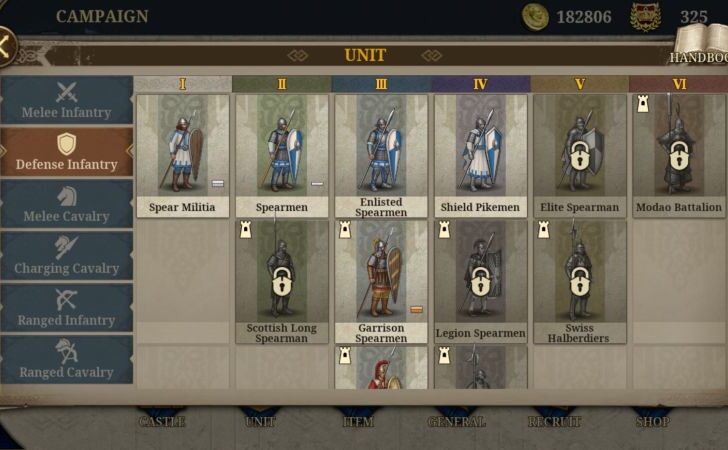Open the Shop bottom tab
Image resolution: width=728 pixels, height=450 pixels.
(652, 421)
